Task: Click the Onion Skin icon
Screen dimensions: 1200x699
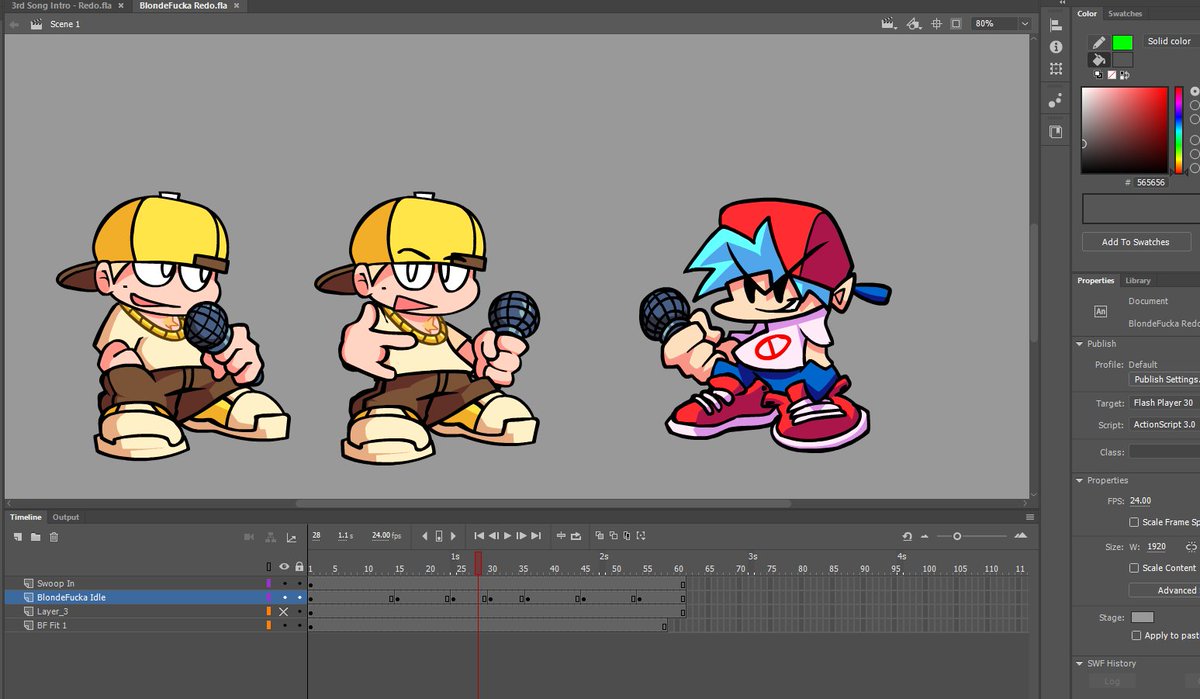Action: pyautogui.click(x=599, y=536)
